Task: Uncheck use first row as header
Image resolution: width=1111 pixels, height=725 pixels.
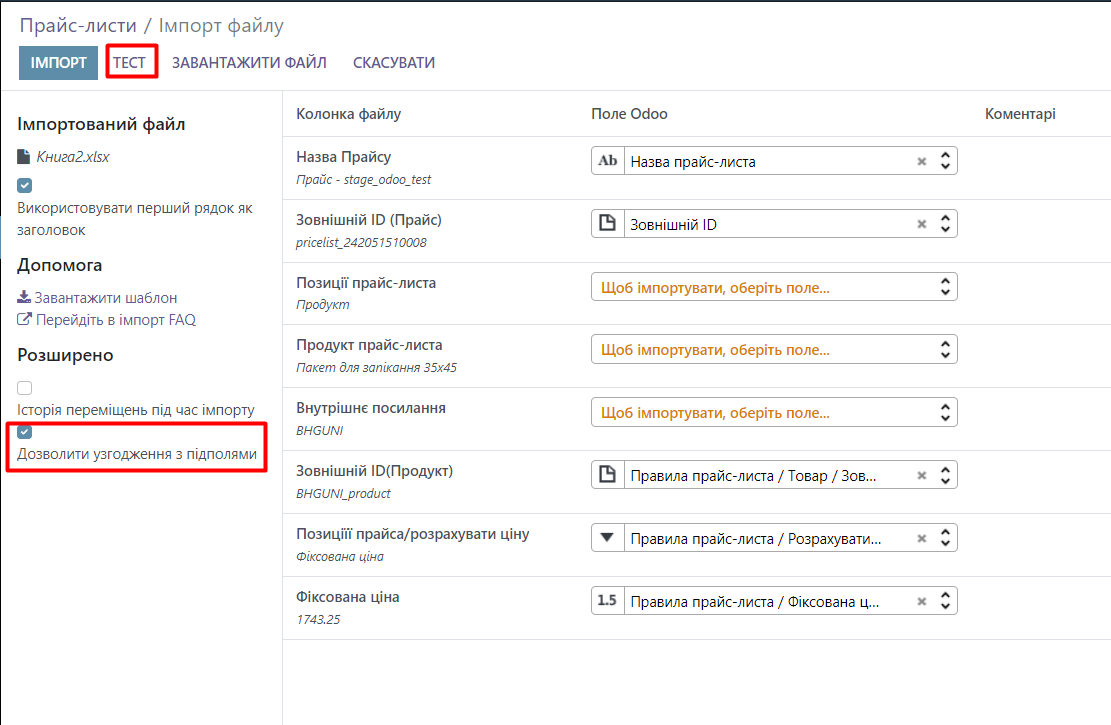Action: point(25,186)
